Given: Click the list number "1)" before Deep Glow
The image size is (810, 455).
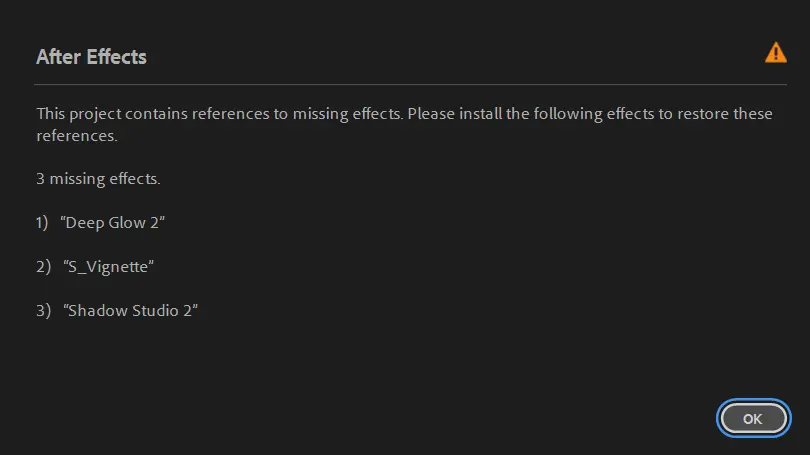Looking at the screenshot, I should pos(42,223).
